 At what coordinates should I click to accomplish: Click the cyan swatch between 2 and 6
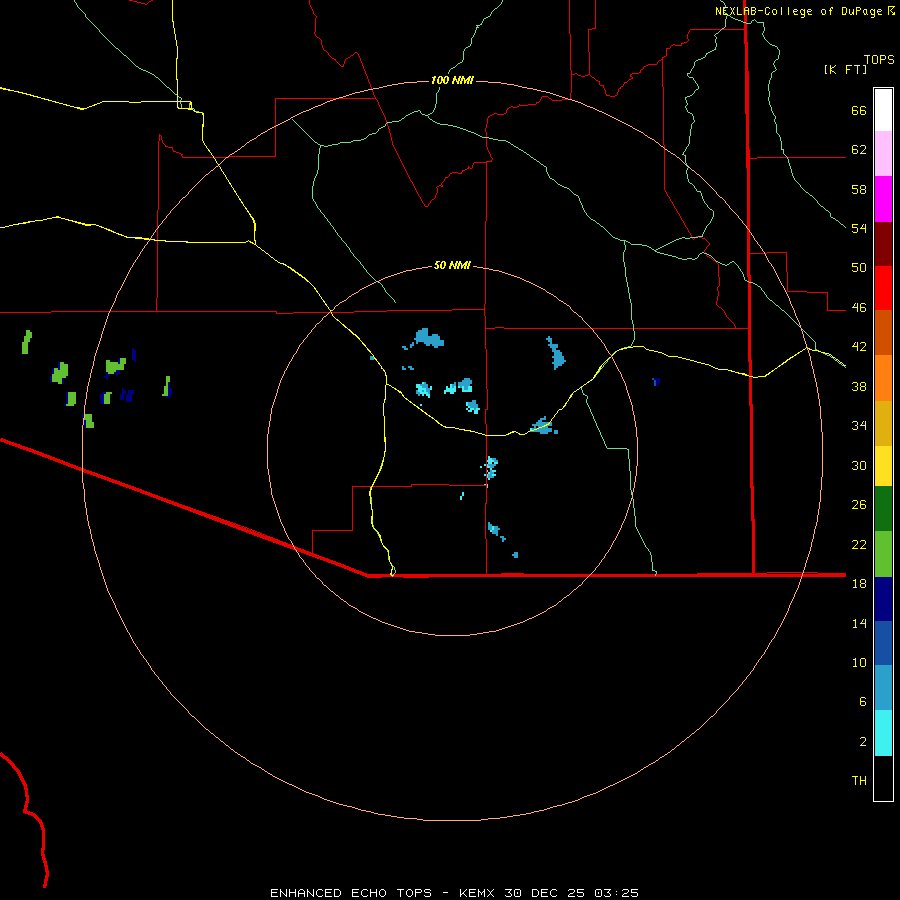pyautogui.click(x=883, y=733)
